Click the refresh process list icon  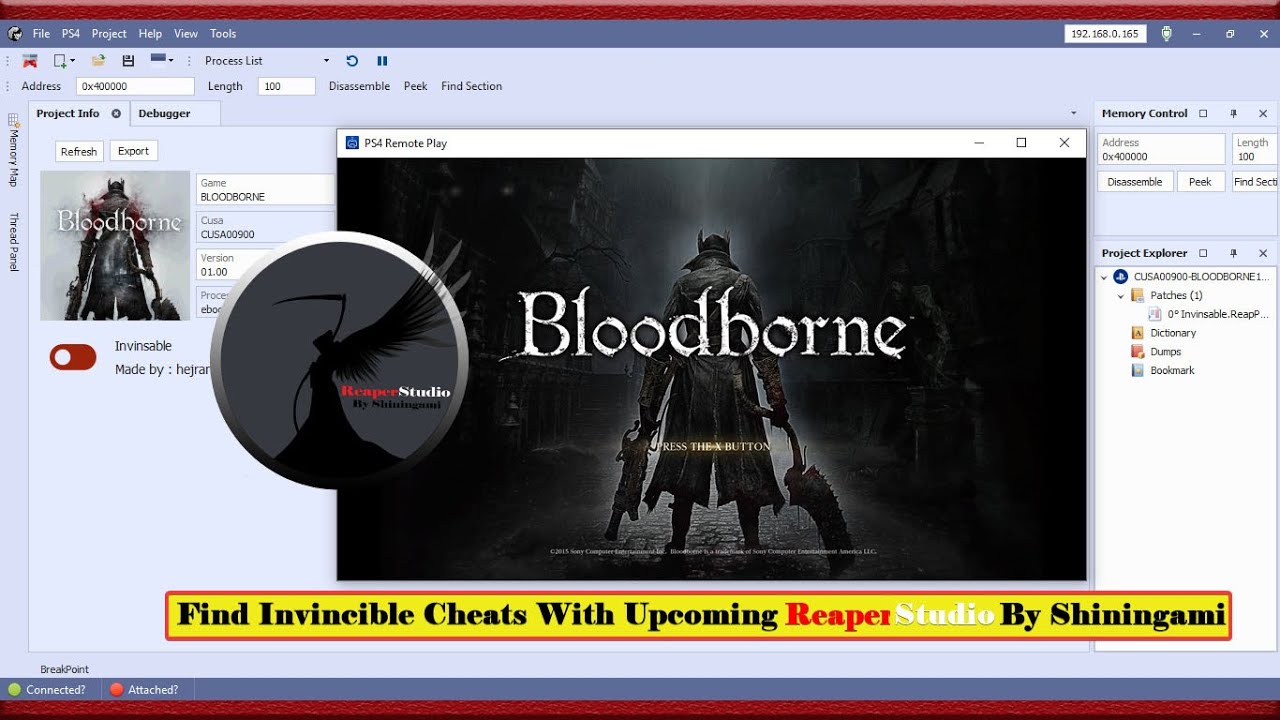(352, 61)
